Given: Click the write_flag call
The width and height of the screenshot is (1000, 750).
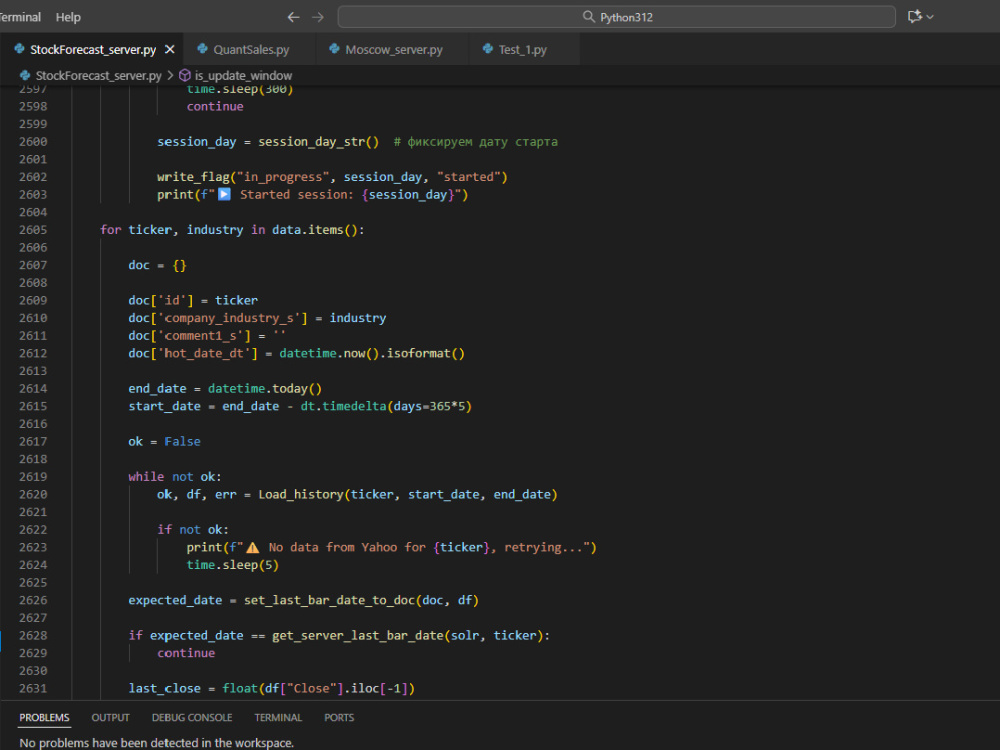Looking at the screenshot, I should (332, 177).
